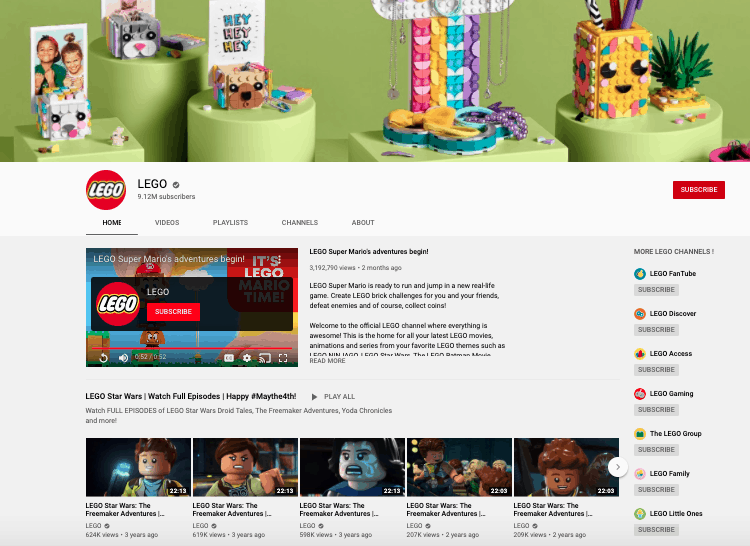
Task: Click the LEGO Access channel avatar
Action: (640, 354)
